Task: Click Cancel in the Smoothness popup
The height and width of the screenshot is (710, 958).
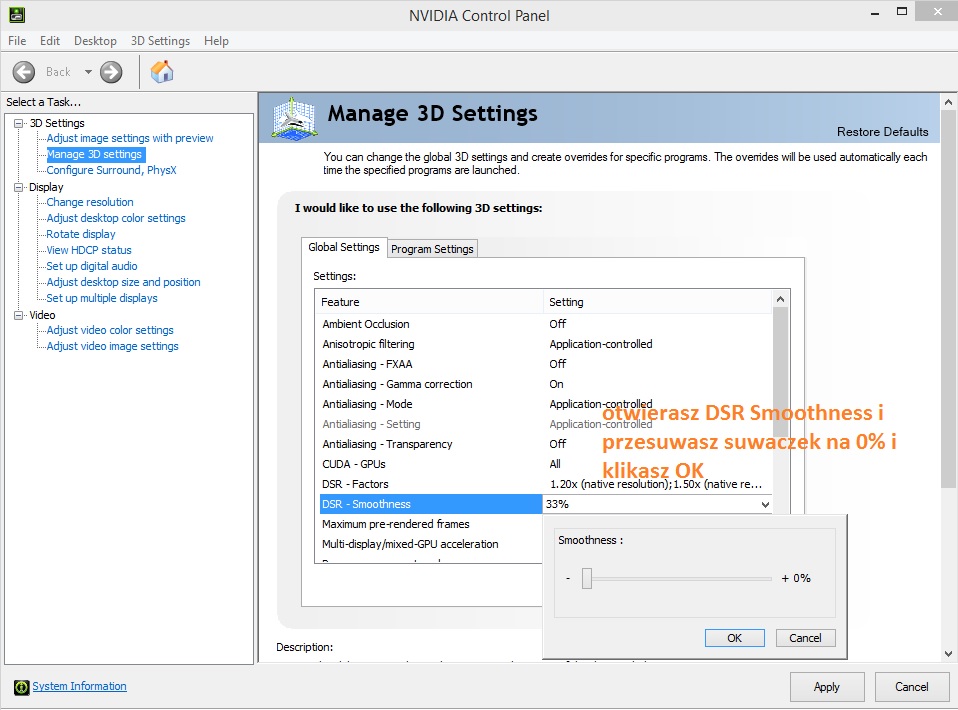Action: click(805, 638)
